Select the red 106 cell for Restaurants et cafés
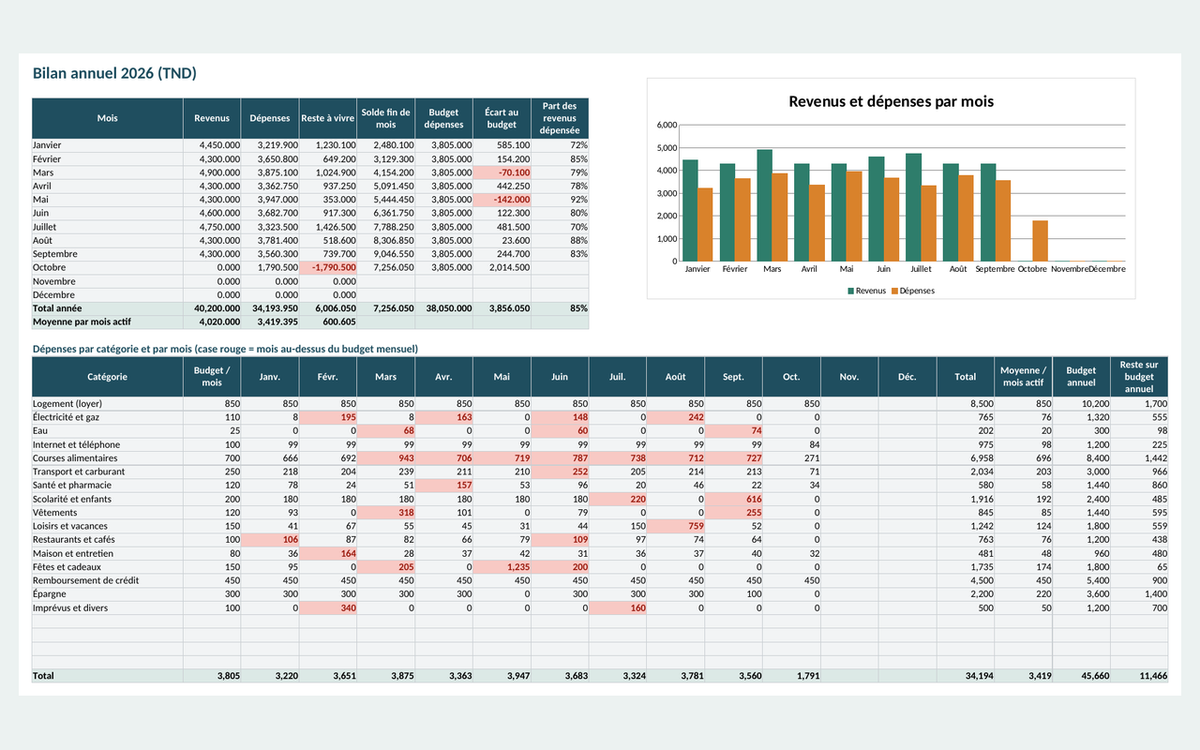 point(270,539)
